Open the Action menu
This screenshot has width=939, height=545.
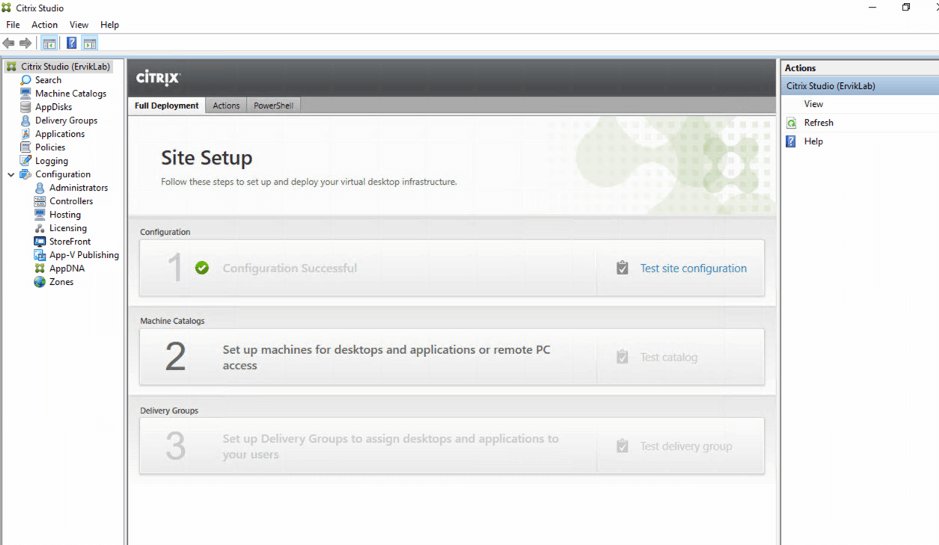tap(44, 25)
